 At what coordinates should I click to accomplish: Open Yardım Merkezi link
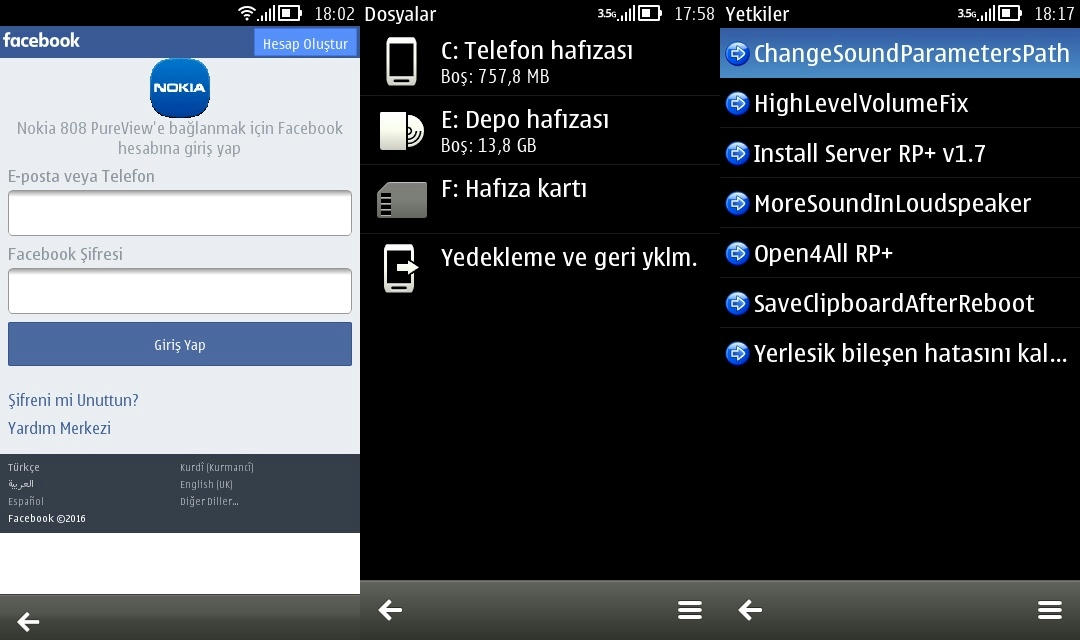click(x=59, y=428)
